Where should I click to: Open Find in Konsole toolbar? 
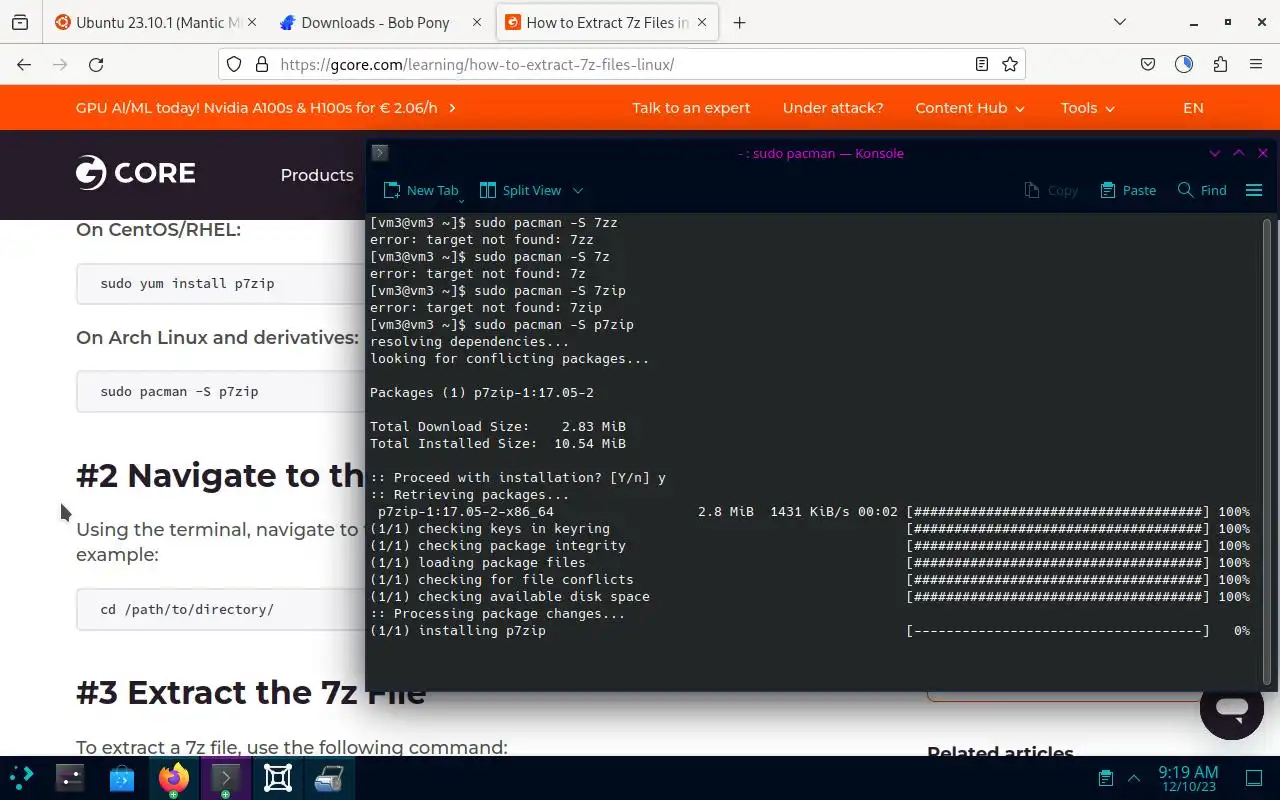pos(1202,190)
